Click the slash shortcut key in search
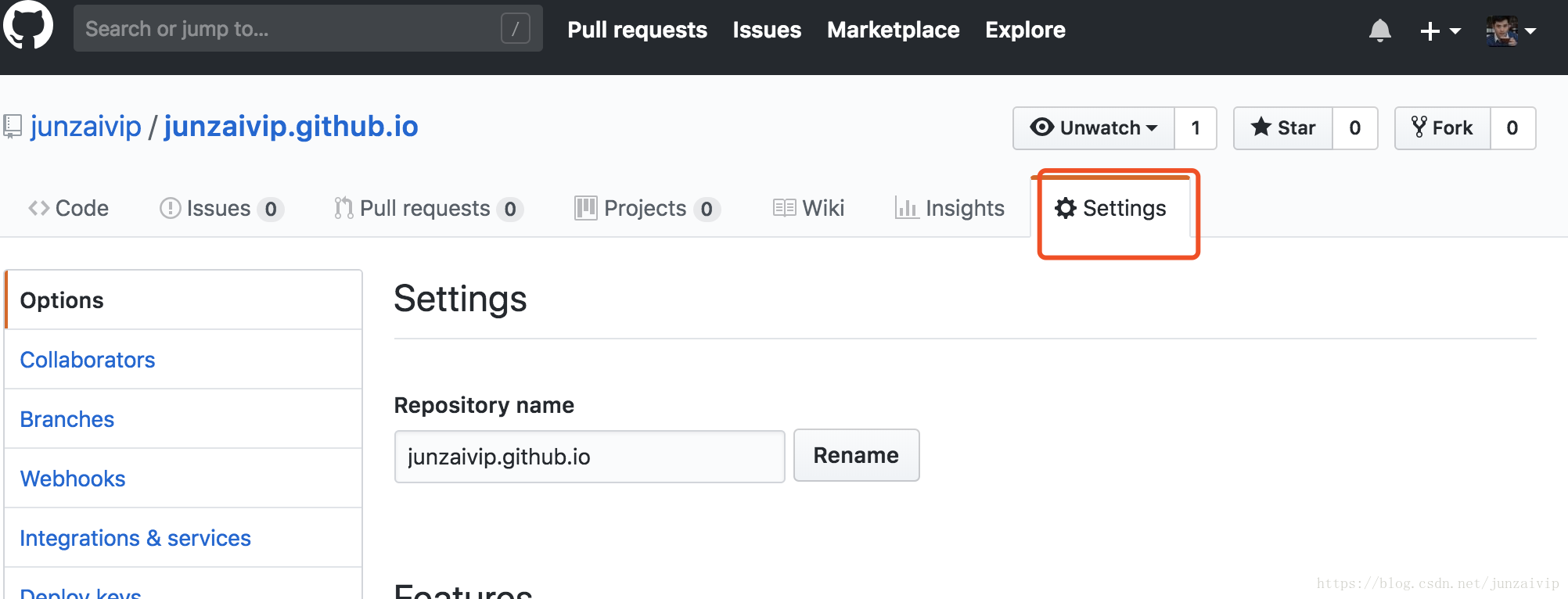Screen dimensions: 1568x599 click(516, 29)
